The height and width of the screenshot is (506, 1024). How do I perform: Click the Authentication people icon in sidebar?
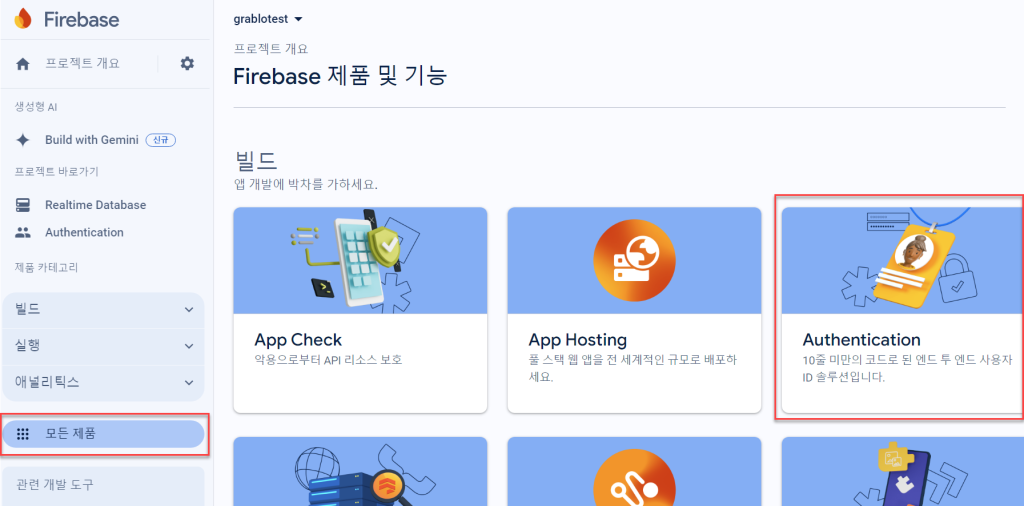(23, 232)
